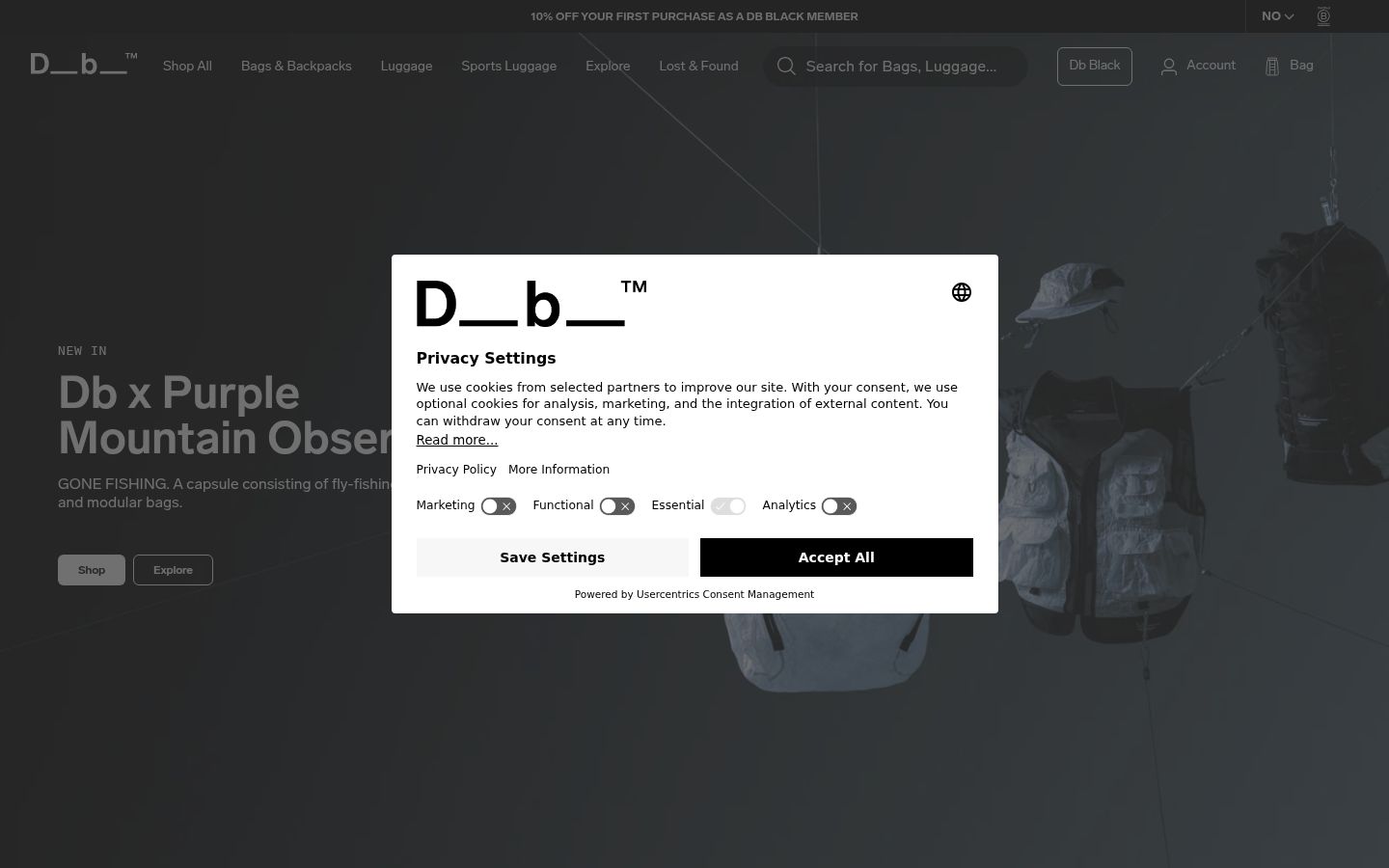Screen dimensions: 1389x868
Task: Toggle the Marketing cookies switch
Action: click(499, 506)
